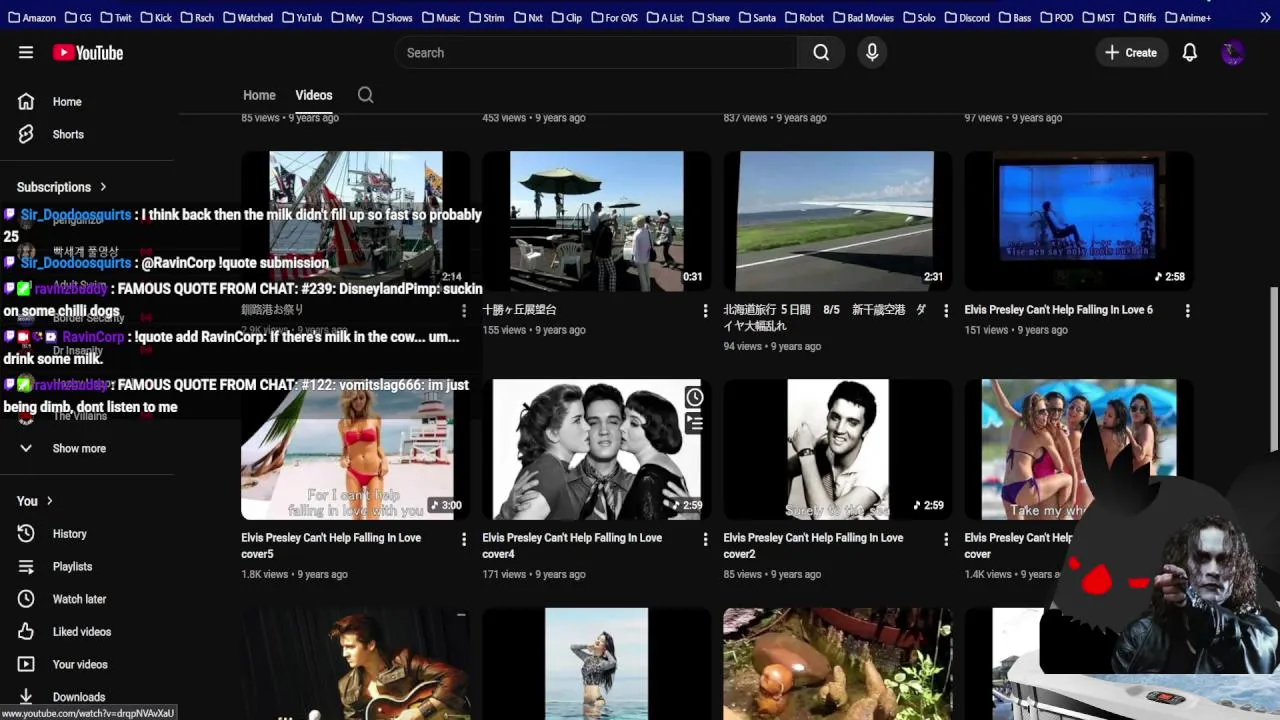Open the notifications bell

pyautogui.click(x=1189, y=53)
